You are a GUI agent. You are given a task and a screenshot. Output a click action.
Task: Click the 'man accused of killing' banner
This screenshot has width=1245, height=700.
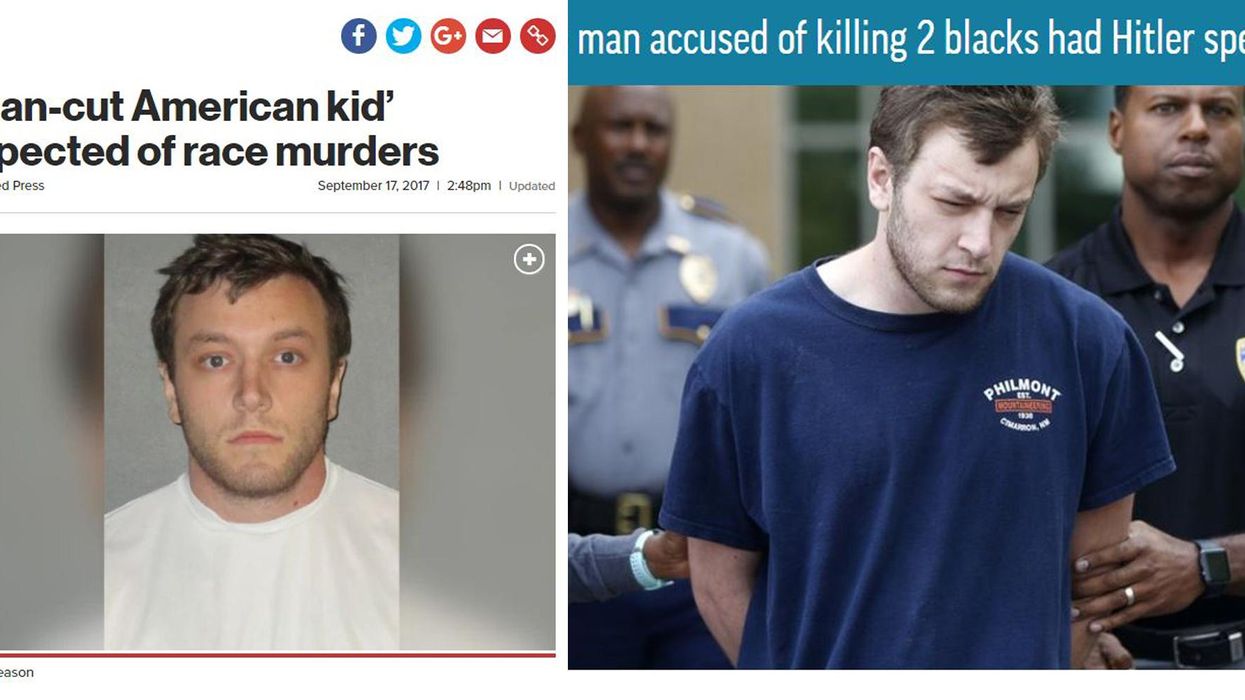pyautogui.click(x=906, y=41)
